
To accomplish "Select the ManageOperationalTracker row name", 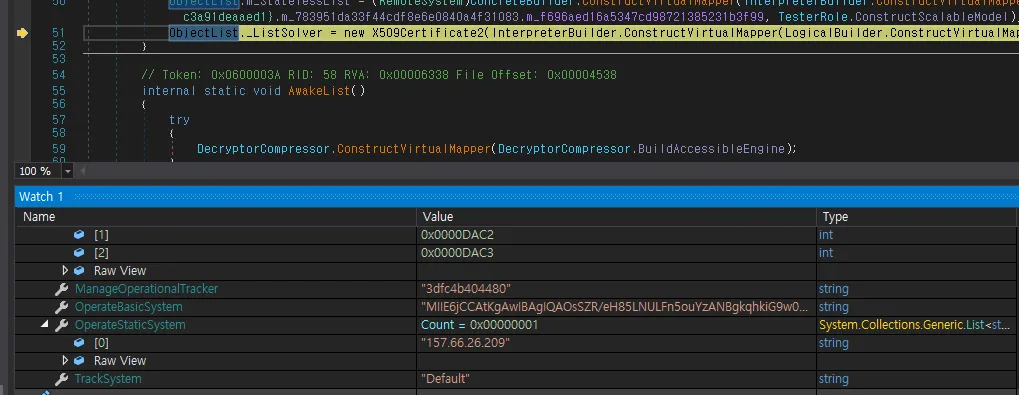I will coord(146,288).
